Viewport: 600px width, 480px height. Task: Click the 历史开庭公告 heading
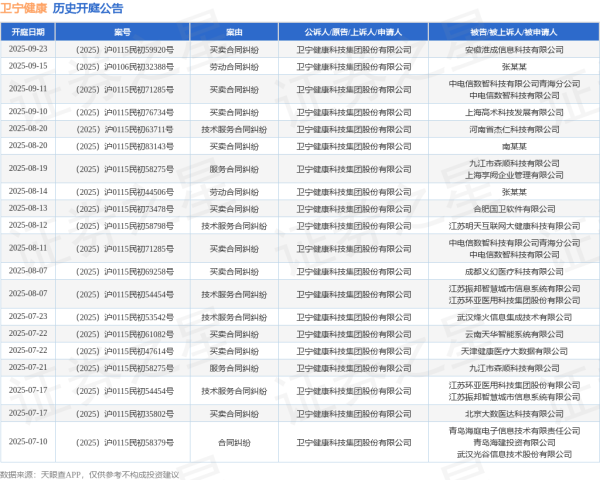point(88,9)
